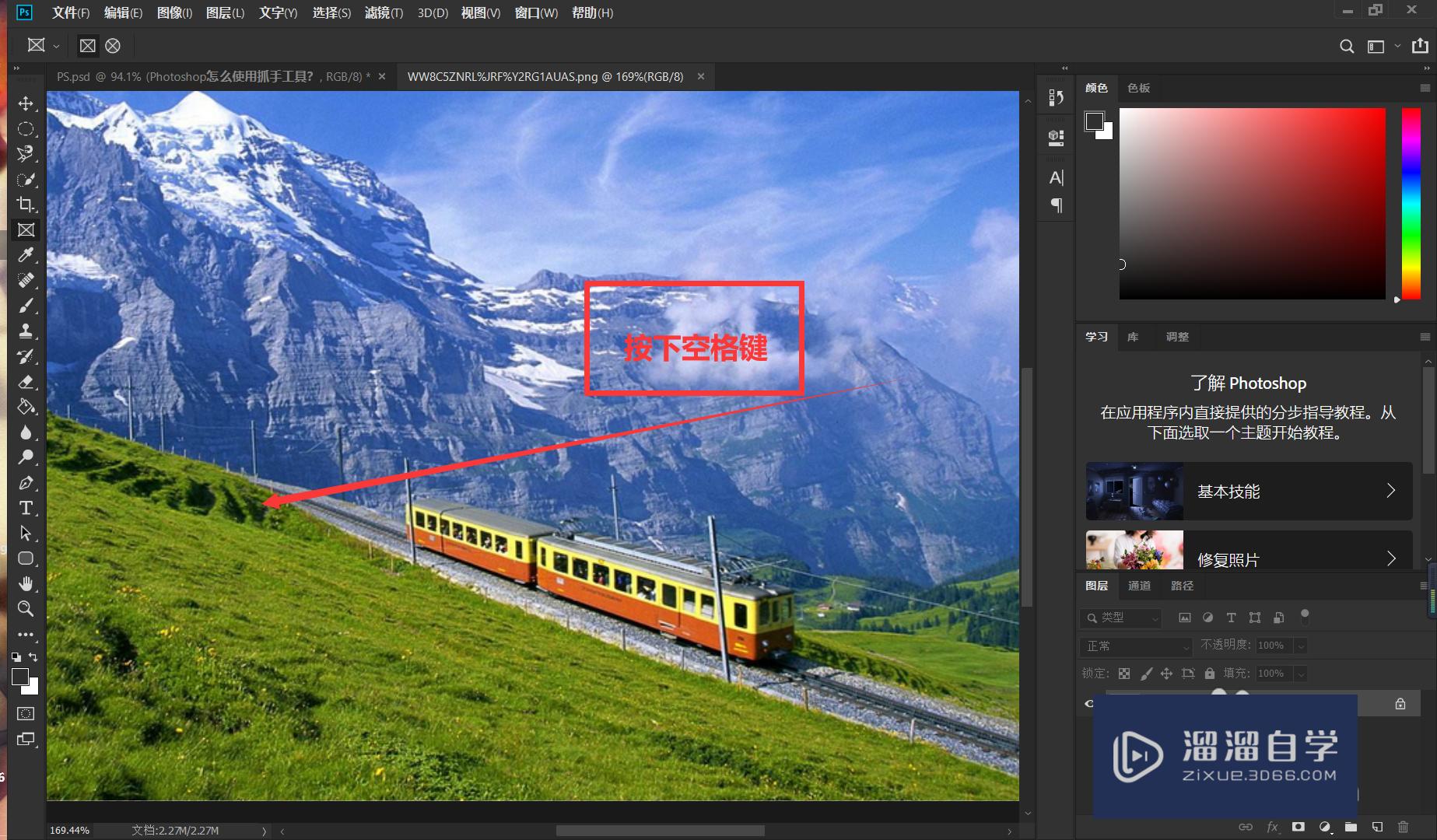Screen dimensions: 1437x840
Task: Toggle filter for type layers
Action: [1231, 618]
